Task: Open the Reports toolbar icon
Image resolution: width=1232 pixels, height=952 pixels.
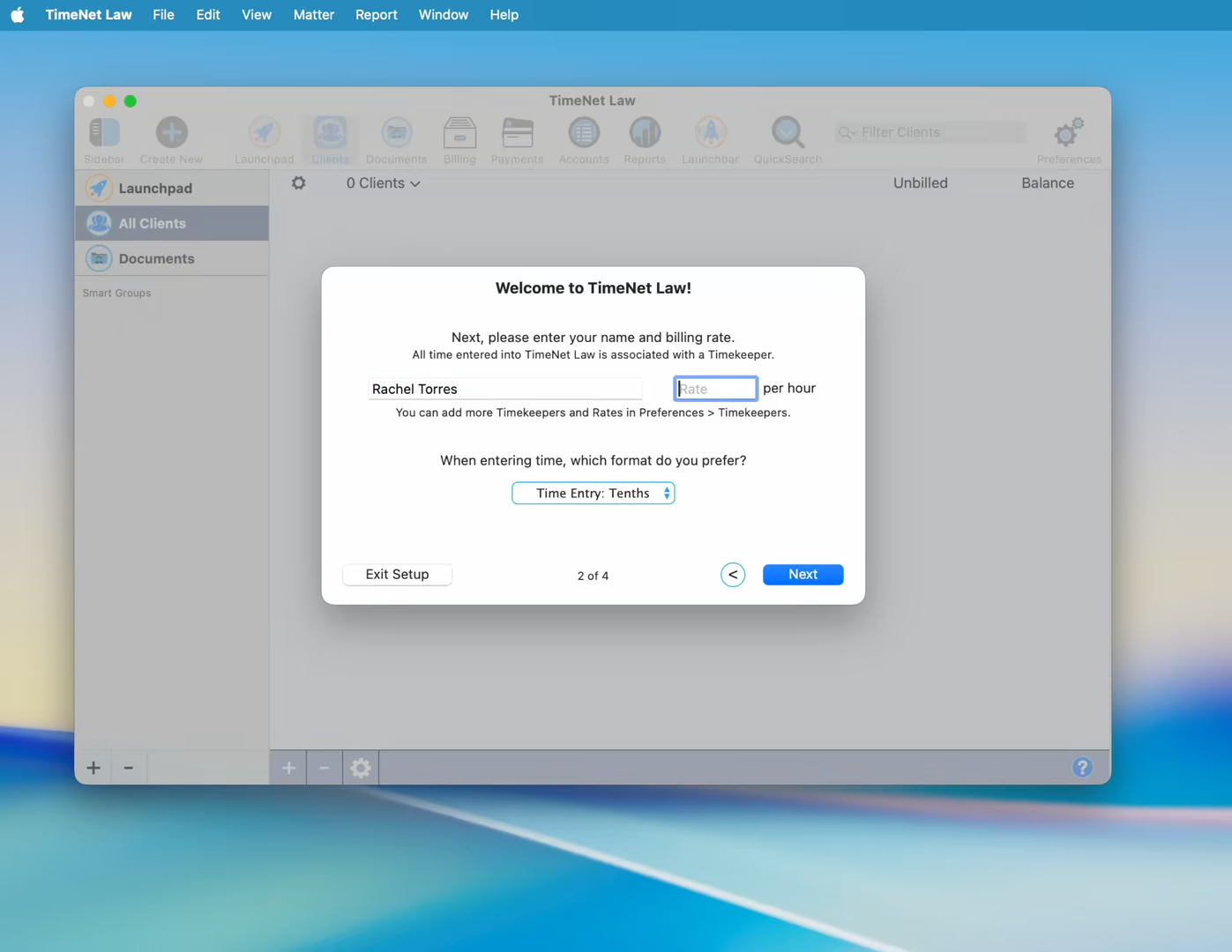Action: [x=645, y=140]
